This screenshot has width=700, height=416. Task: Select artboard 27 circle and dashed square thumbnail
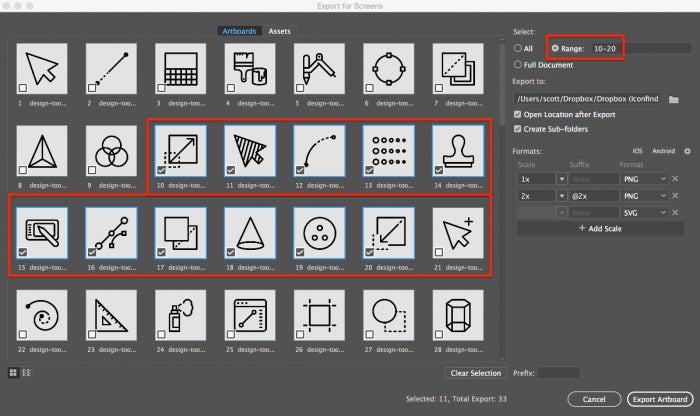(389, 315)
